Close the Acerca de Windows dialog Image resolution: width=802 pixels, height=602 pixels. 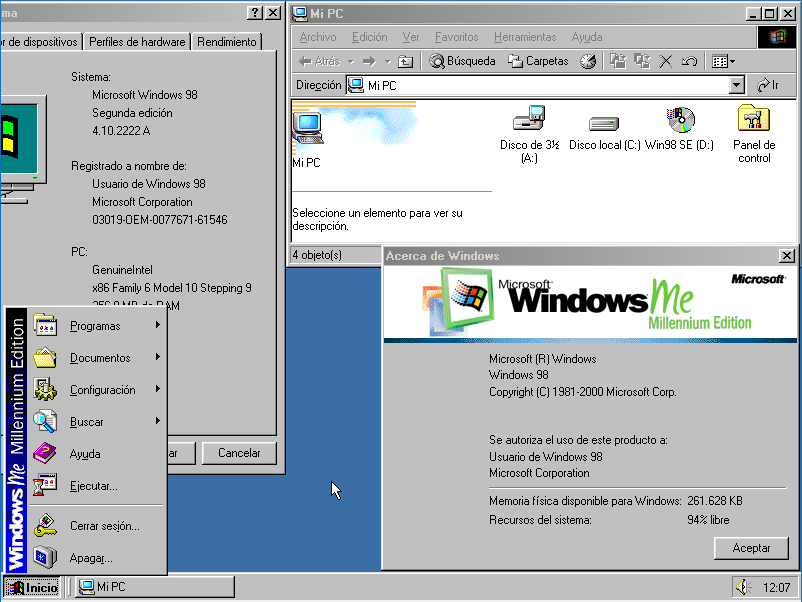click(786, 255)
